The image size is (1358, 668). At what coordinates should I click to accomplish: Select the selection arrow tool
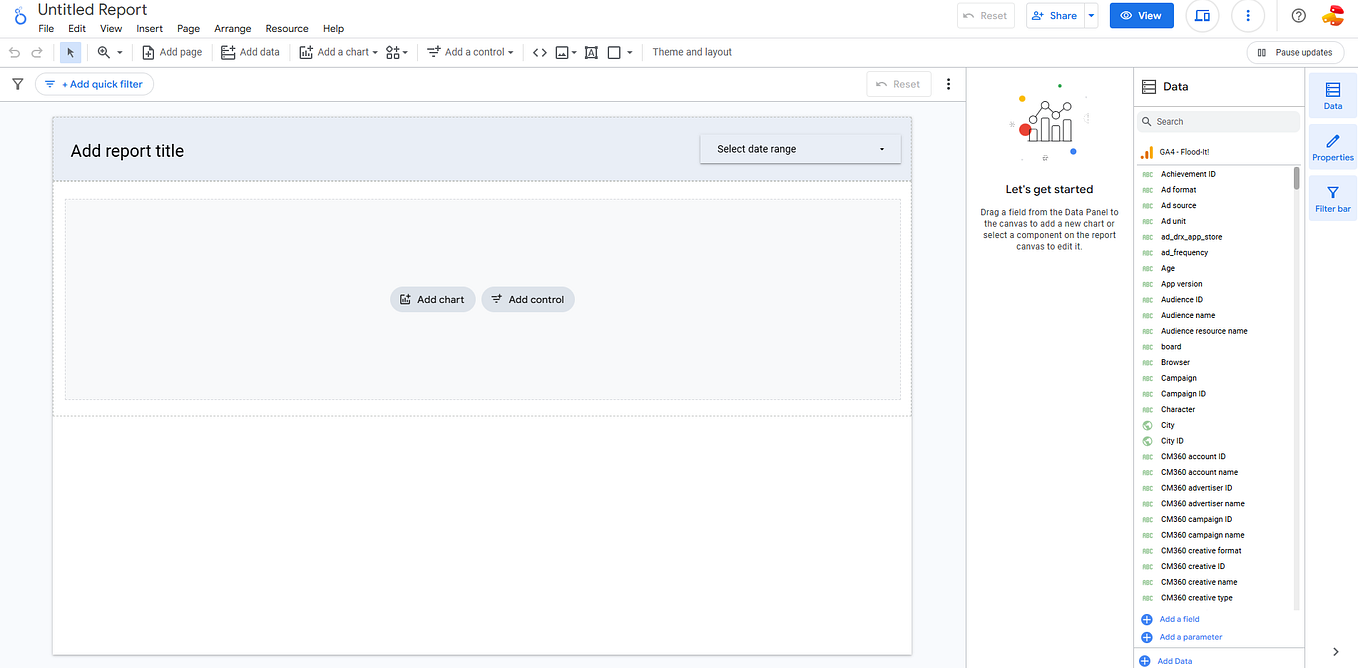(69, 52)
